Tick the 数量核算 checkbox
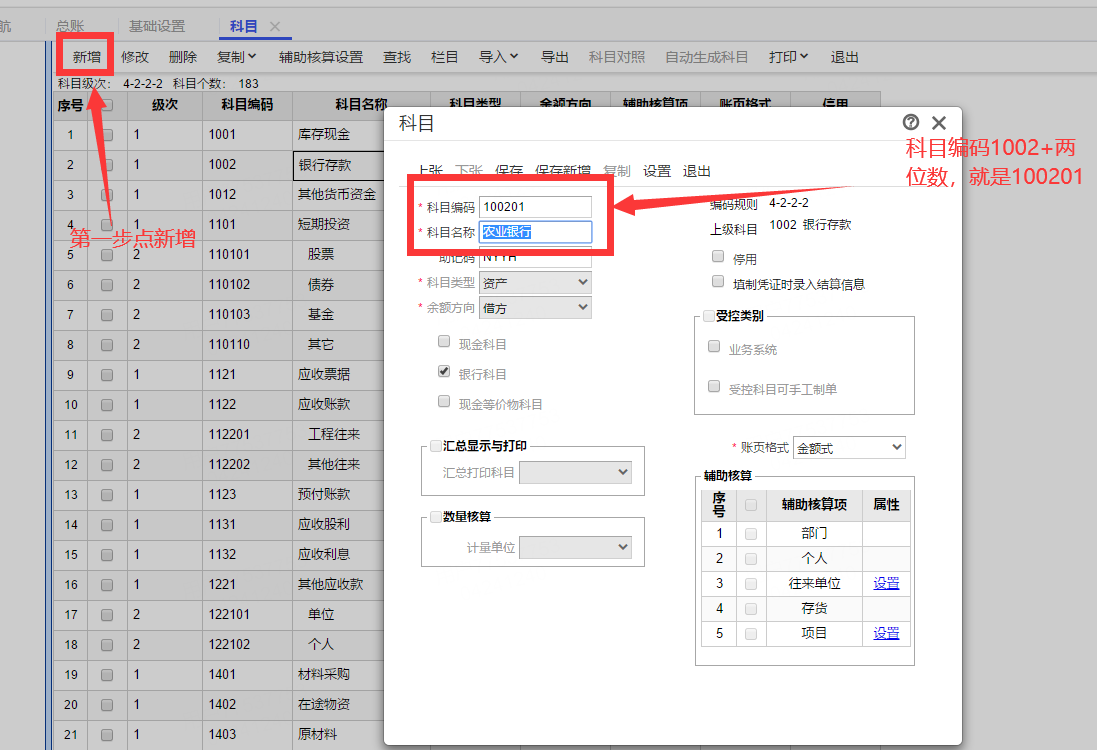The image size is (1097, 750). pyautogui.click(x=435, y=517)
